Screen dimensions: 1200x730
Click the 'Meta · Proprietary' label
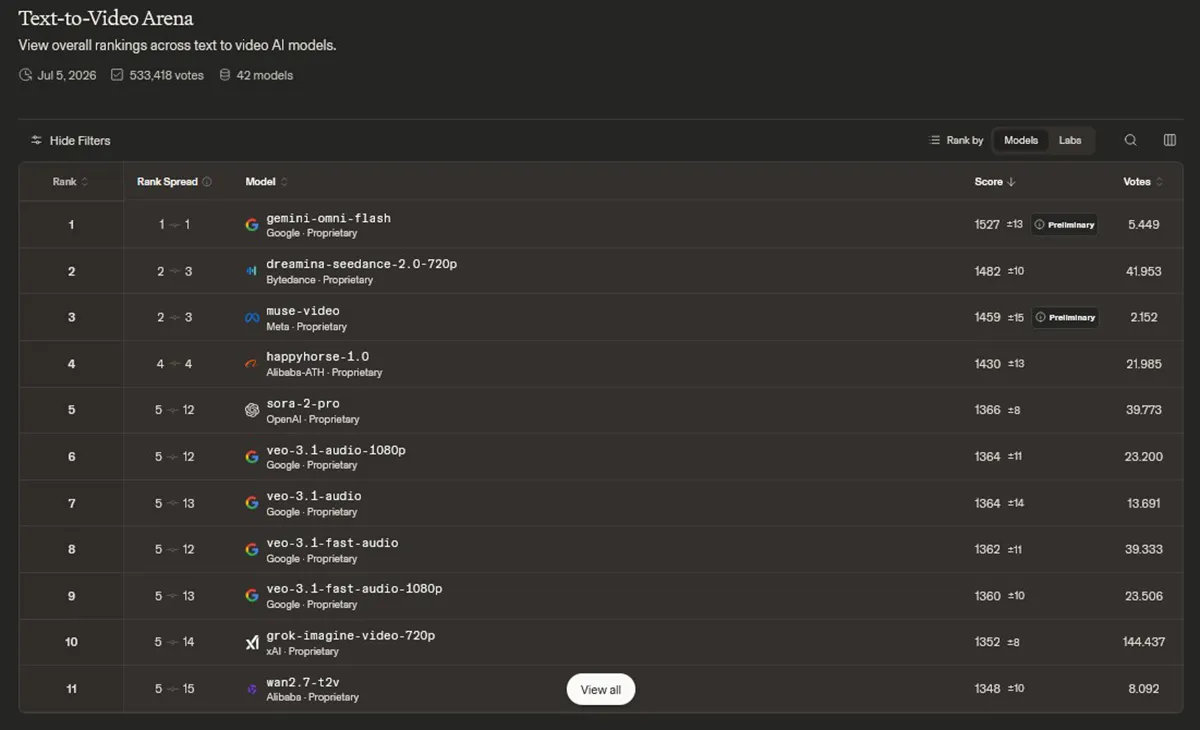point(306,327)
